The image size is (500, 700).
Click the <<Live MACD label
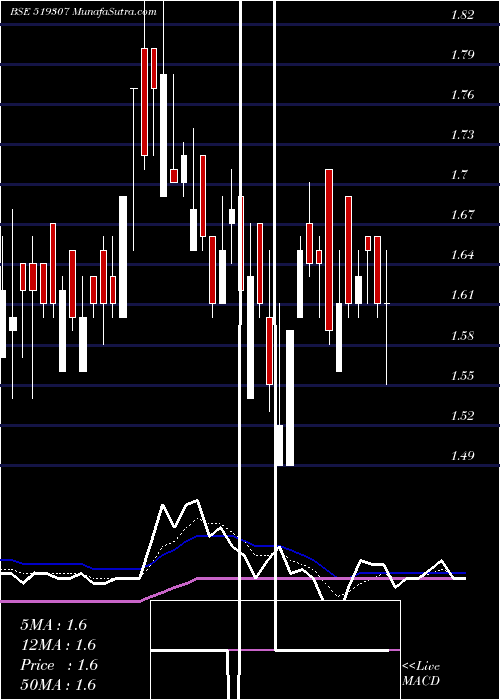(421, 674)
